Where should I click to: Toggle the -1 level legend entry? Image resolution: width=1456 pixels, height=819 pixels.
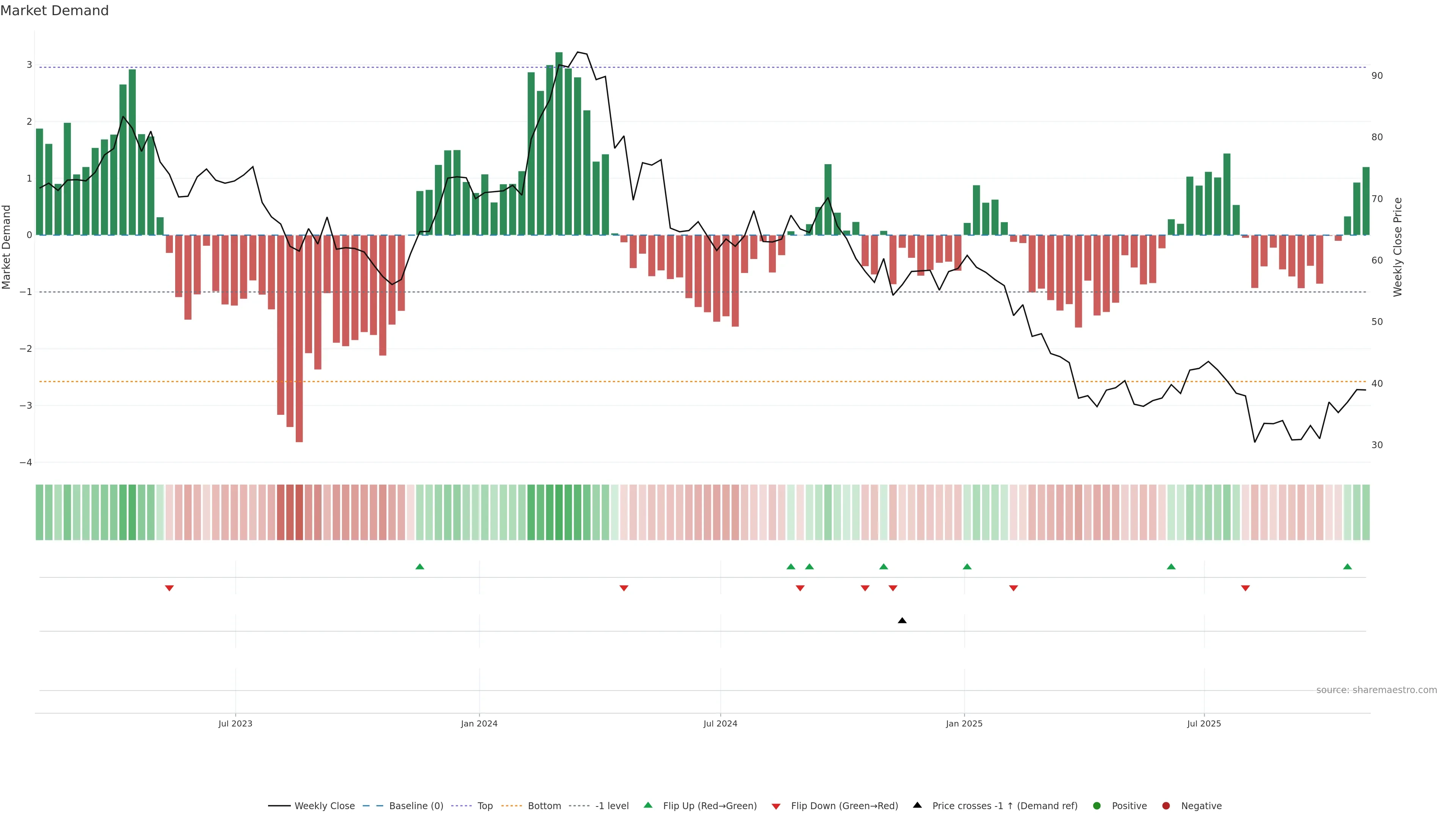(x=612, y=806)
